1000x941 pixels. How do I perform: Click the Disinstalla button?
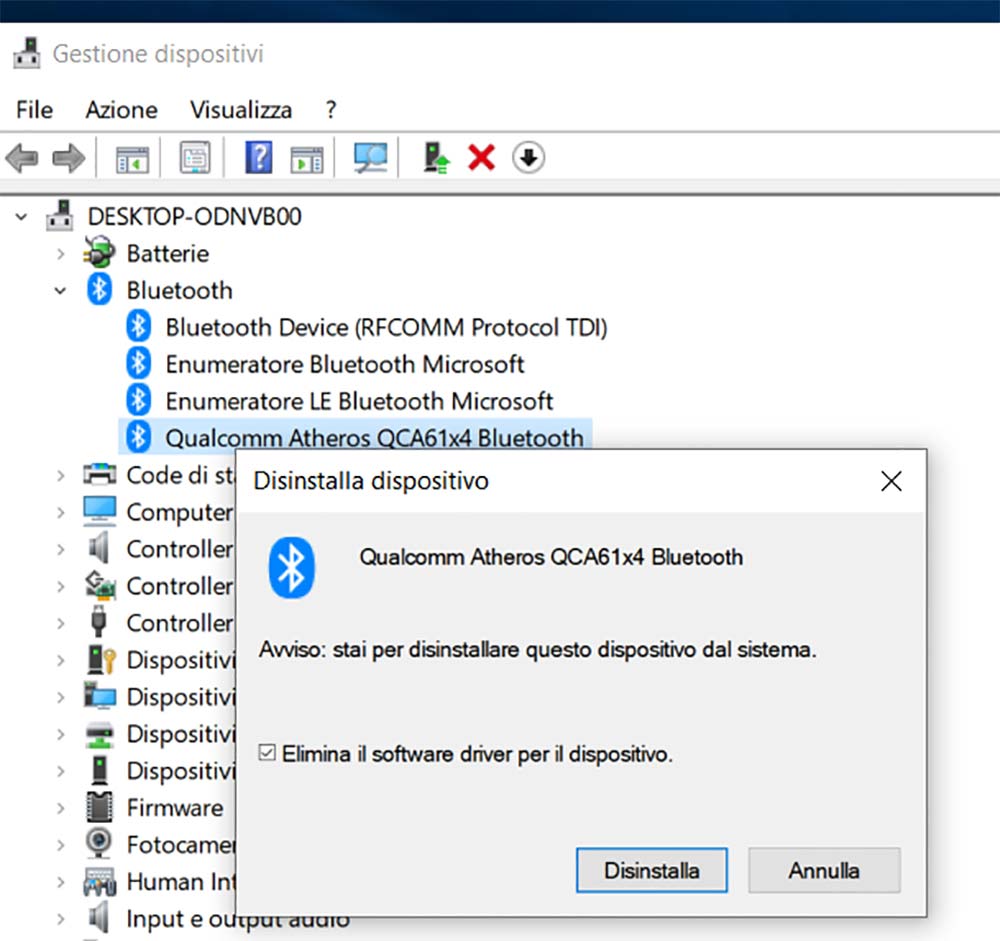tap(651, 870)
